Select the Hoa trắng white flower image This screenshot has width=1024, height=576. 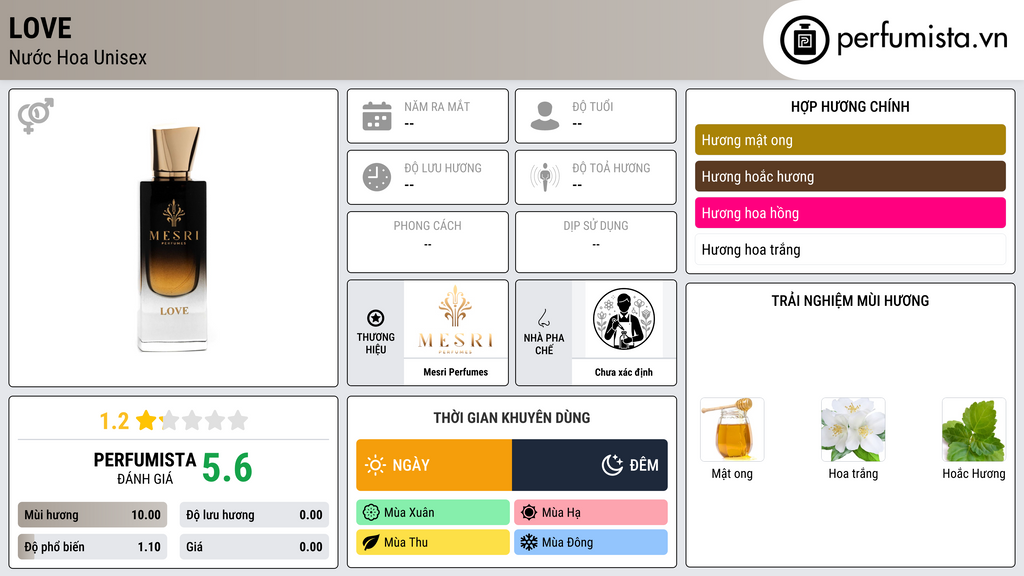[x=853, y=429]
